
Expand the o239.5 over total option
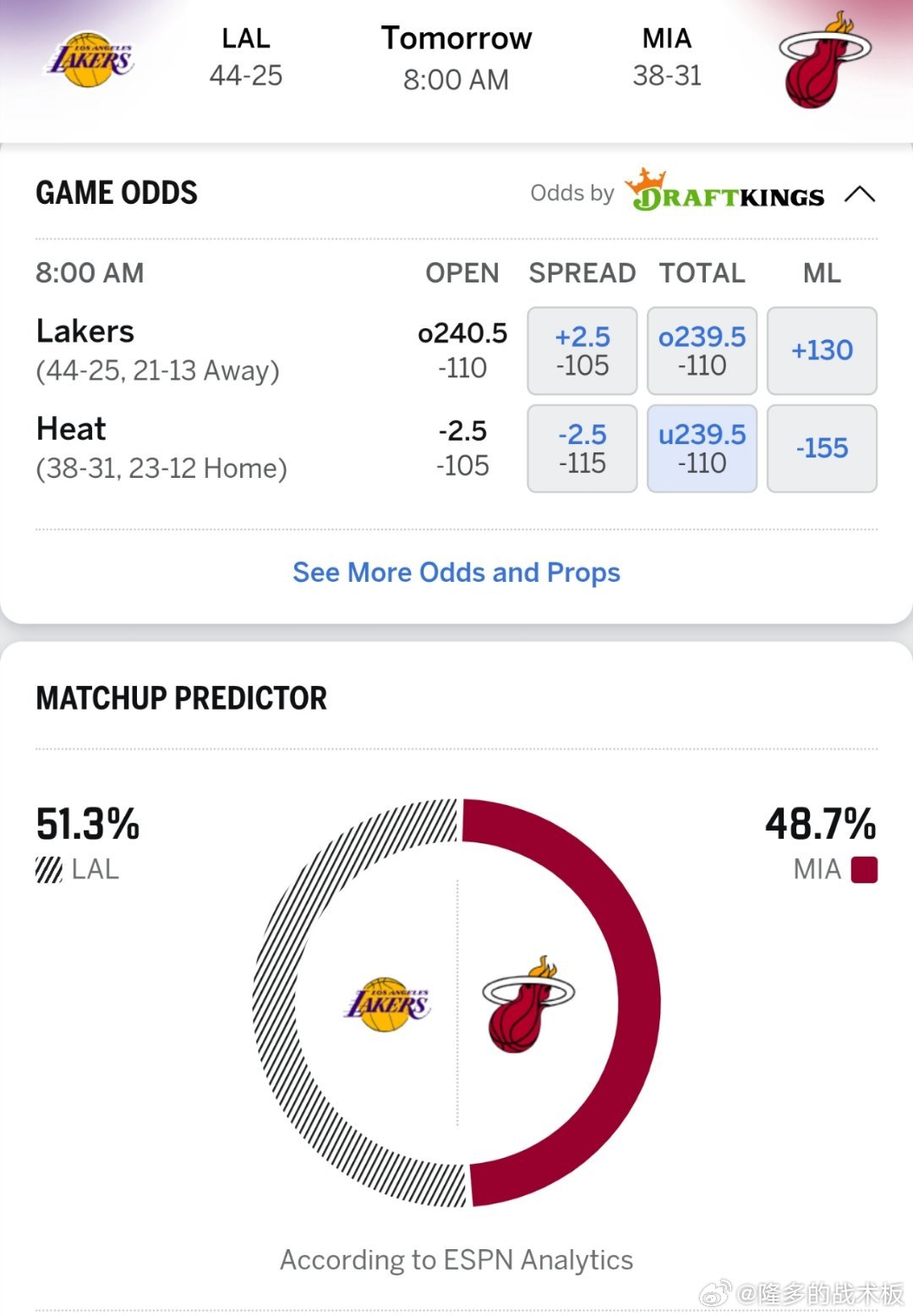click(702, 350)
